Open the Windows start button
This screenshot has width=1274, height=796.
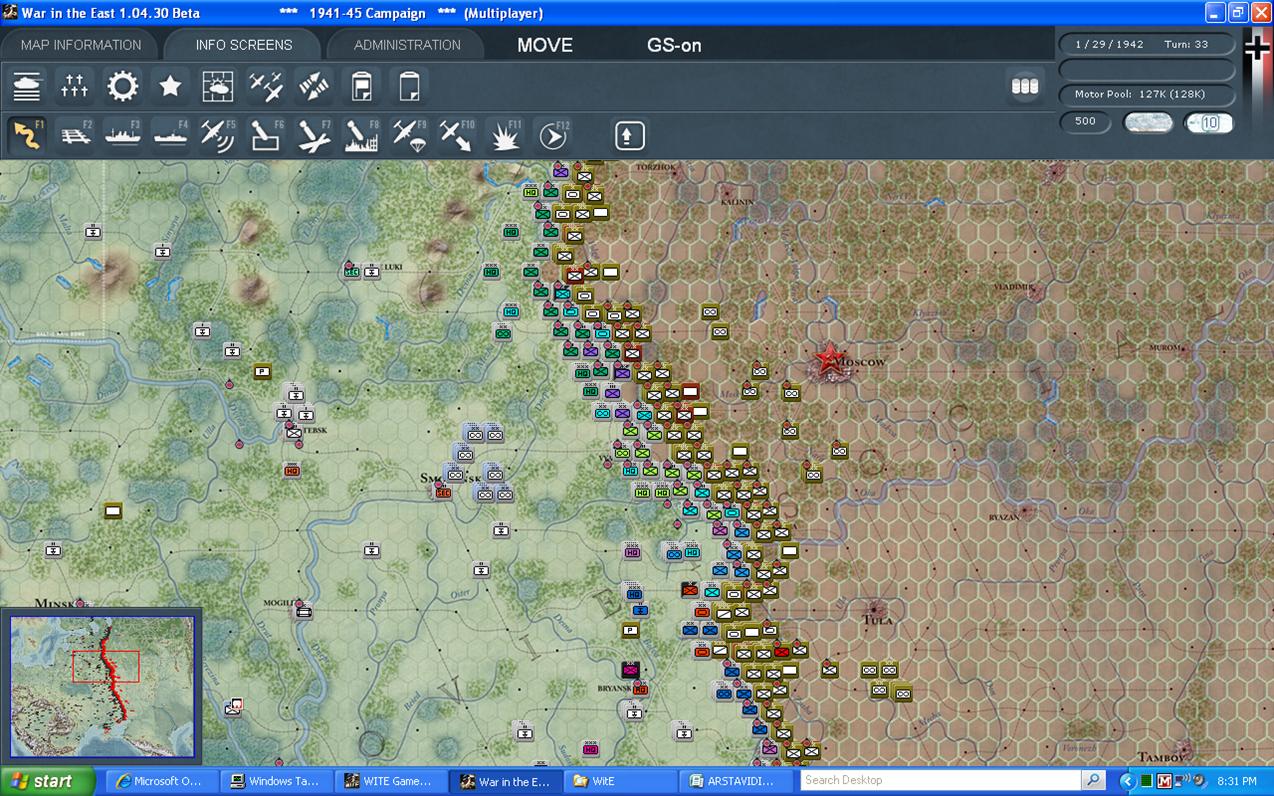pyautogui.click(x=47, y=781)
